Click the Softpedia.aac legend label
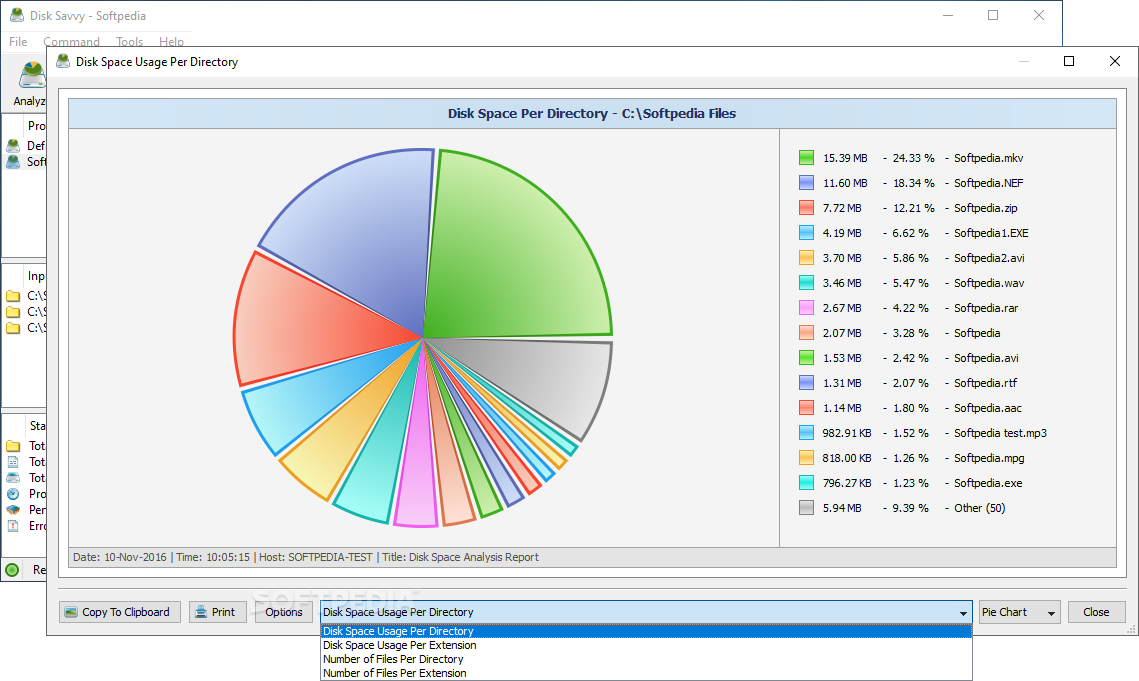The width and height of the screenshot is (1139, 681). tap(988, 408)
